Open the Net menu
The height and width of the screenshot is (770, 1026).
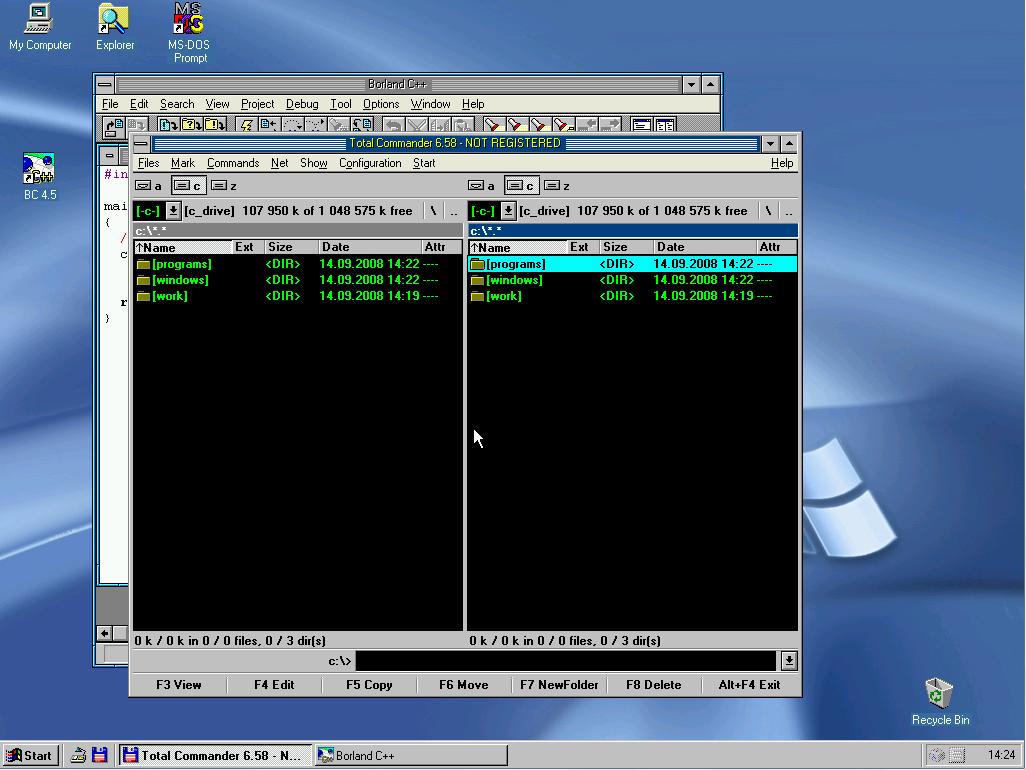click(x=279, y=163)
